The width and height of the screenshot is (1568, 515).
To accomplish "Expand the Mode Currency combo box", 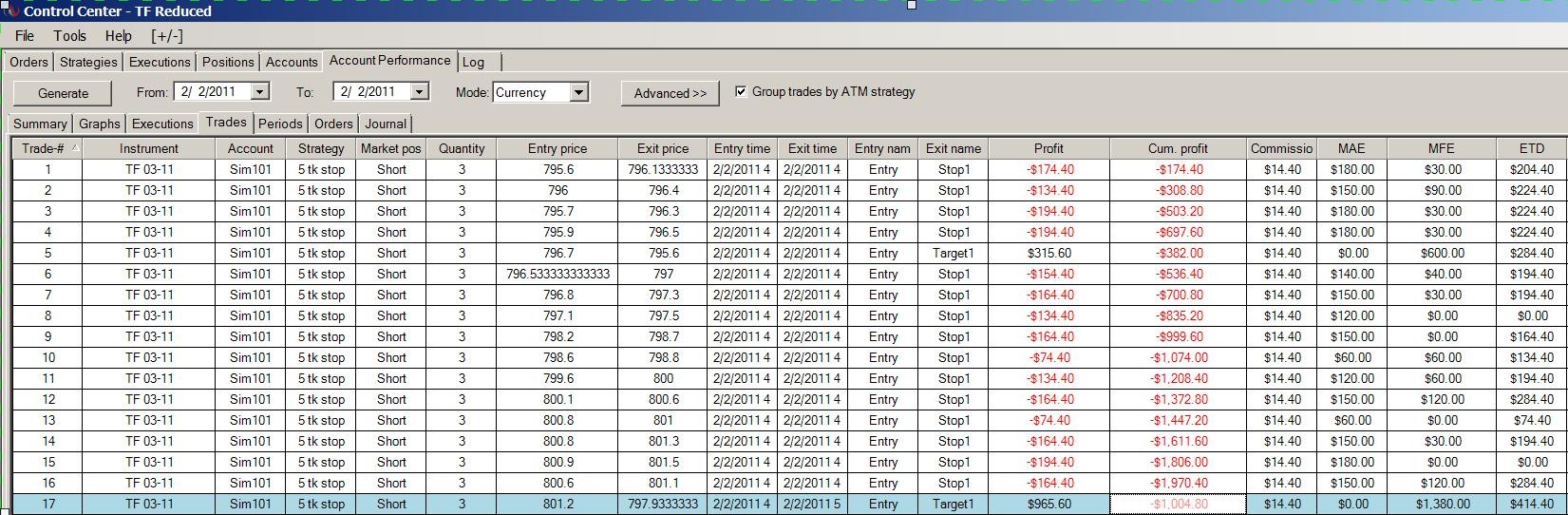I will [579, 92].
